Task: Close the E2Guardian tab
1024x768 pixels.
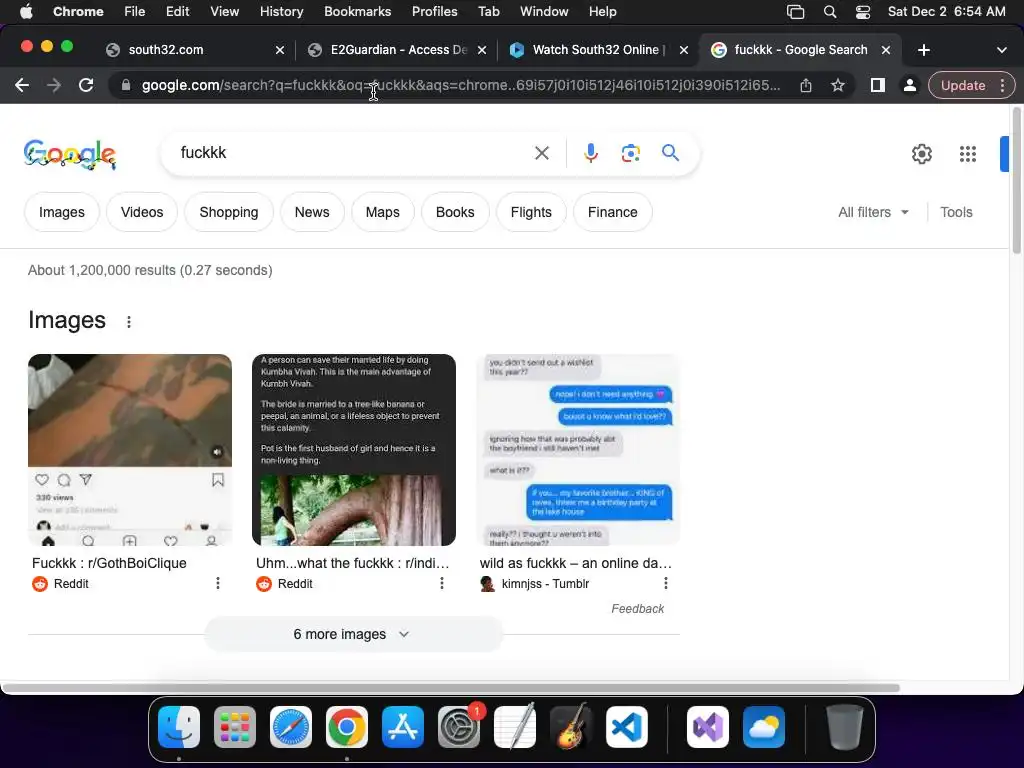Action: tap(481, 50)
